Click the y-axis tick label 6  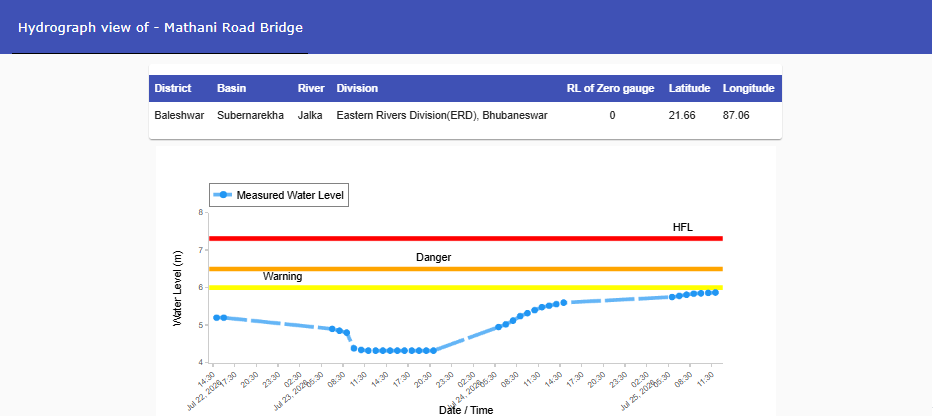[x=201, y=287]
